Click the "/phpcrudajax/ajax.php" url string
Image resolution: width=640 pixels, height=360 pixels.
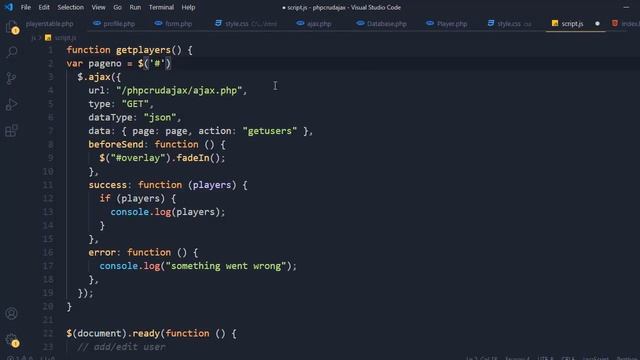[x=179, y=90]
